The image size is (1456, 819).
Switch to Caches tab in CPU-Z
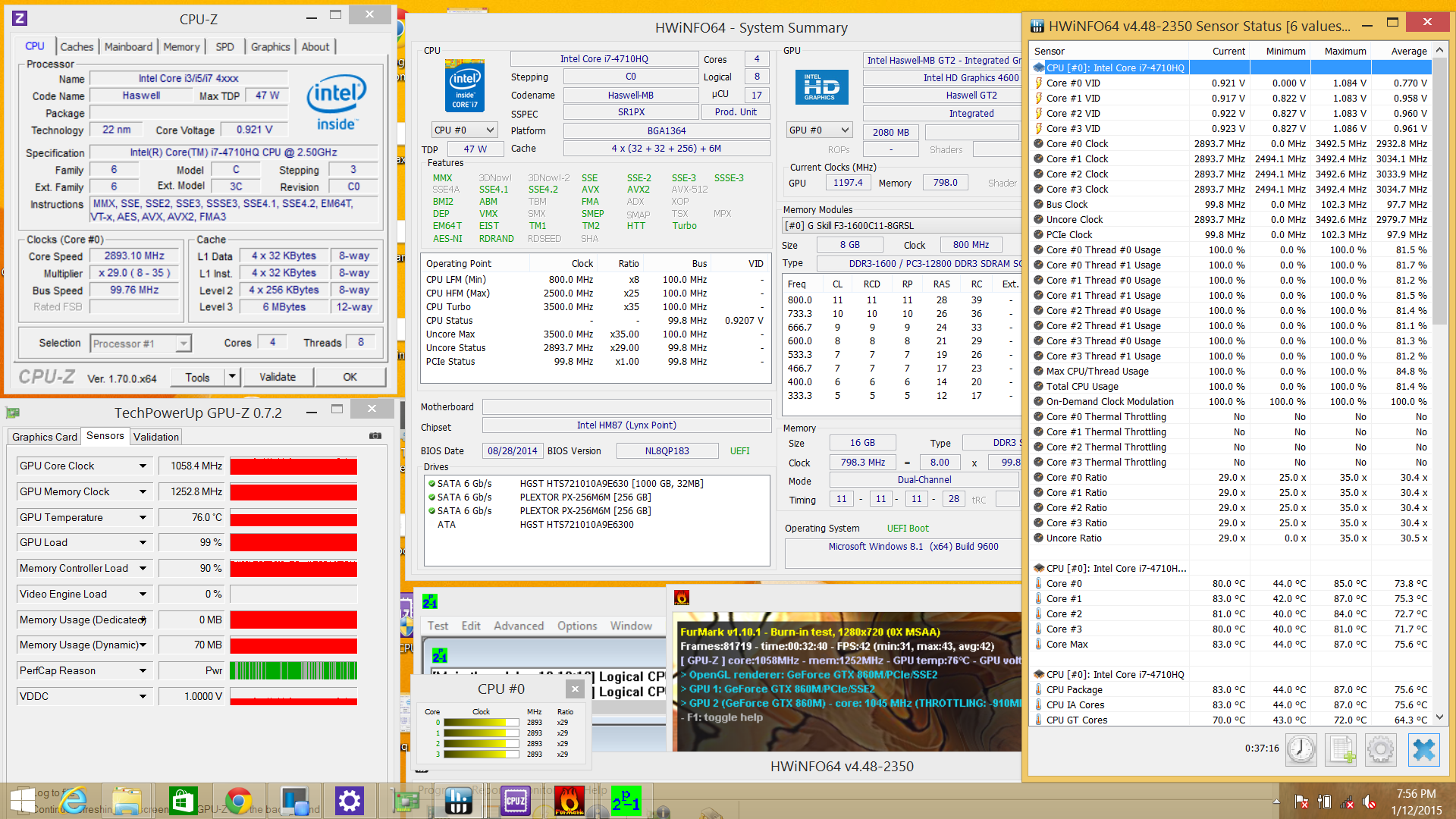[x=77, y=47]
